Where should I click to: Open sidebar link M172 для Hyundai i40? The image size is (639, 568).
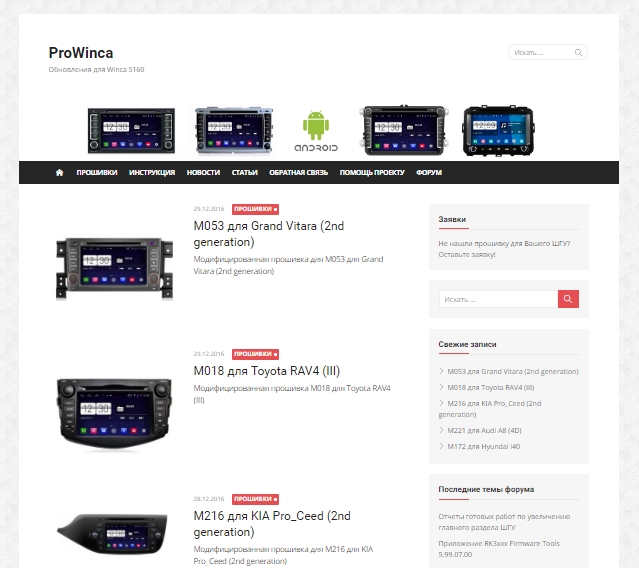point(483,447)
